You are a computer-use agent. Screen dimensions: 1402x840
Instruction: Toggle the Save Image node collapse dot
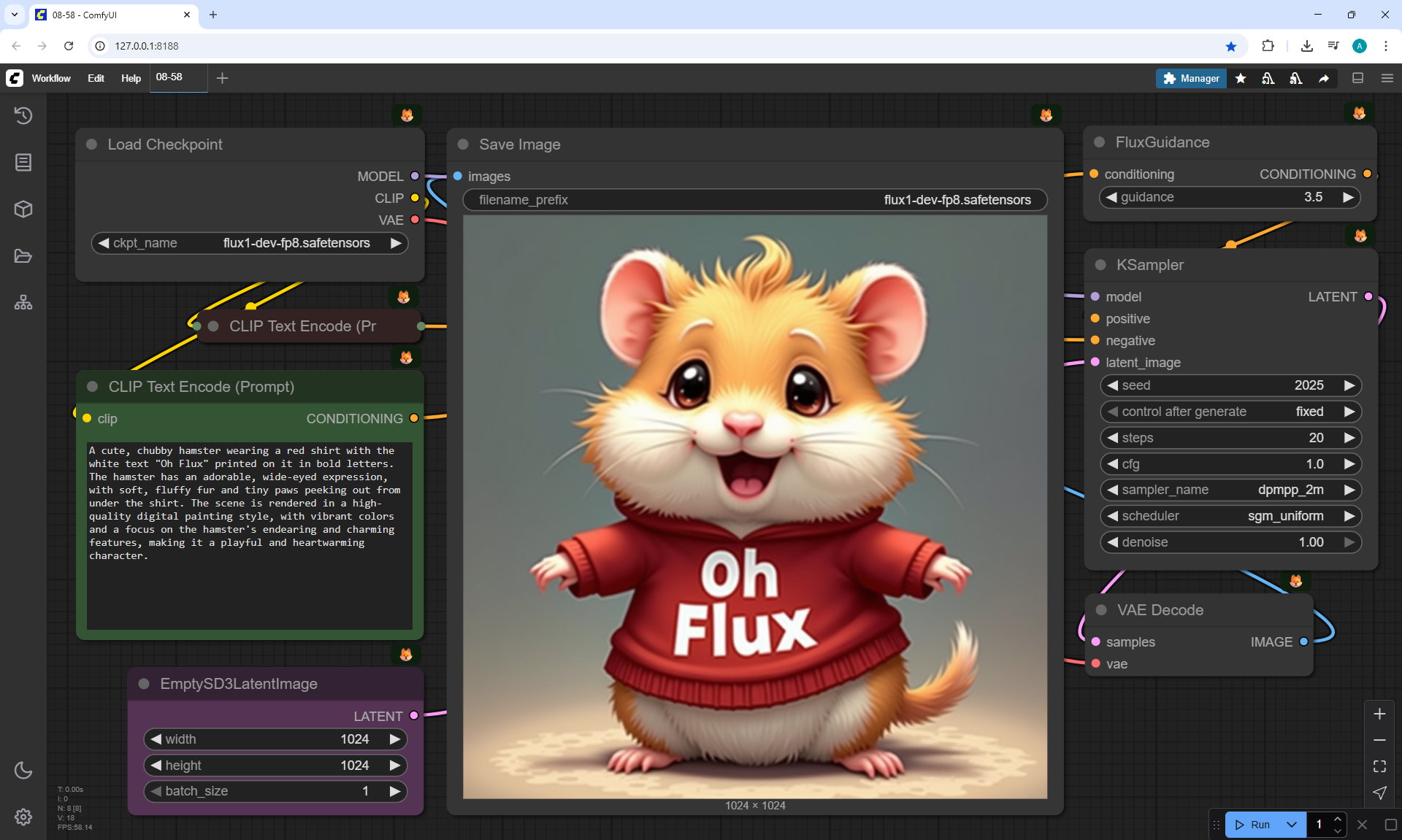pyautogui.click(x=463, y=145)
